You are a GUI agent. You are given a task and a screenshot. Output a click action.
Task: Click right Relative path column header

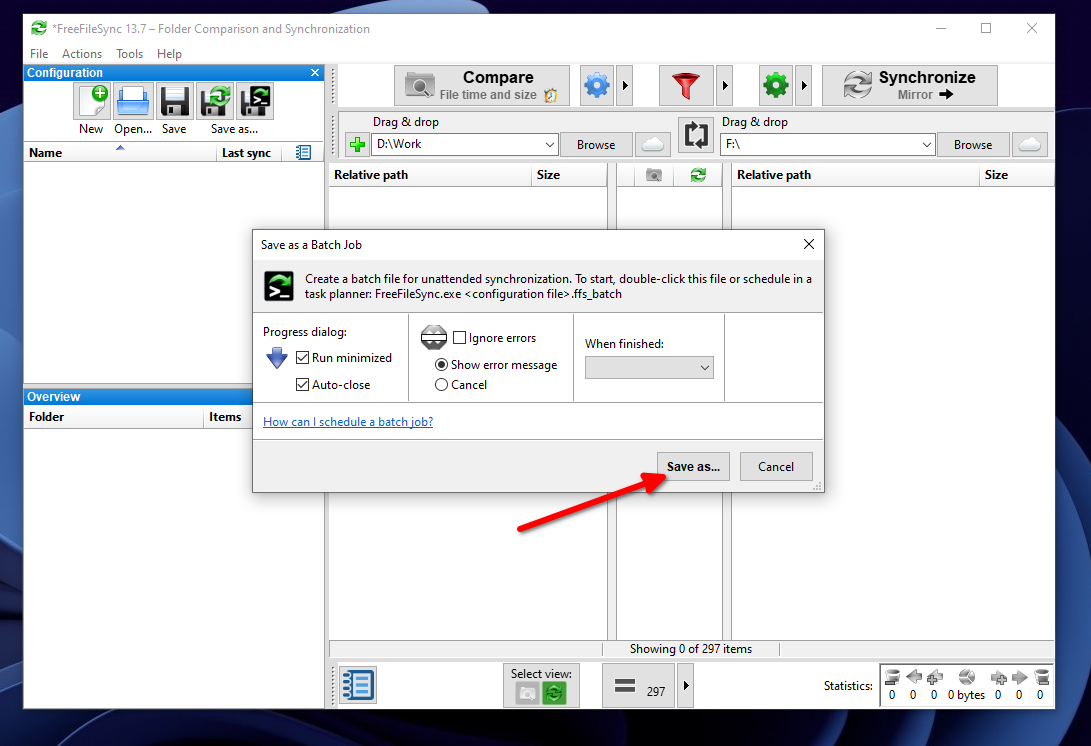pos(856,175)
